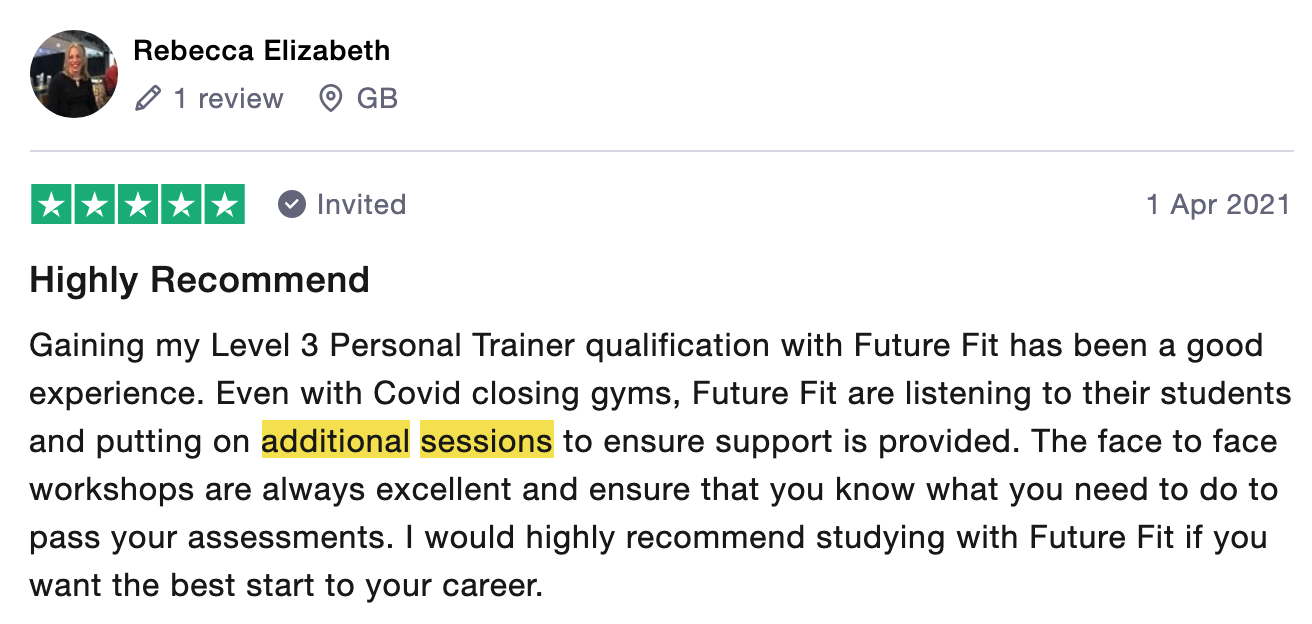The height and width of the screenshot is (624, 1312).
Task: Open the Rebecca Elizabeth reviewer name
Action: [x=262, y=50]
